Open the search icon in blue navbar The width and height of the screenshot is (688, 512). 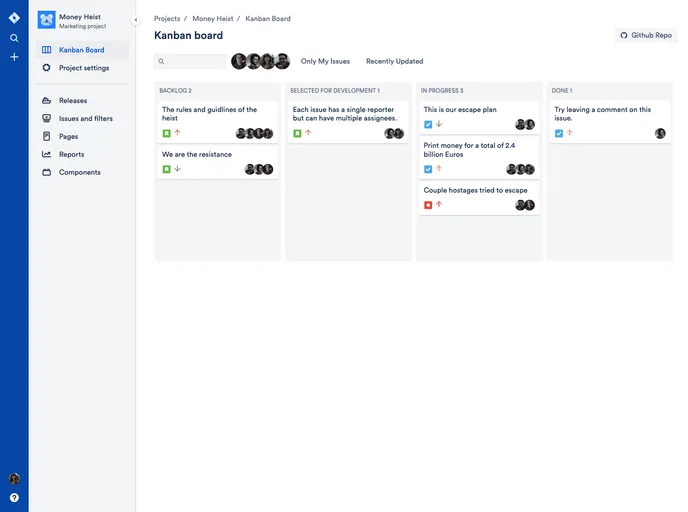pos(14,38)
